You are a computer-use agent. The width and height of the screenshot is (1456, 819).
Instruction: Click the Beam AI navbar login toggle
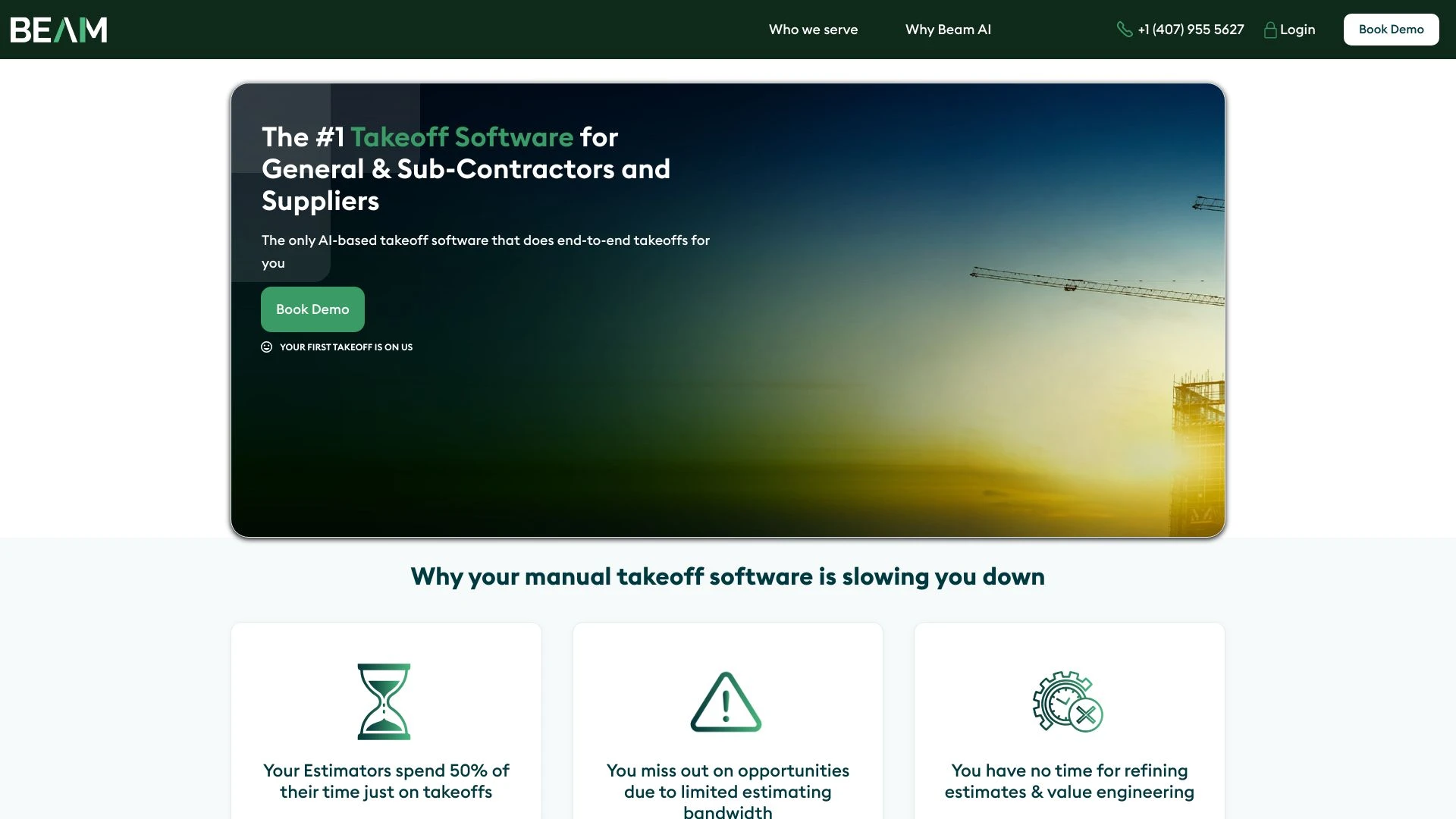click(x=1289, y=29)
